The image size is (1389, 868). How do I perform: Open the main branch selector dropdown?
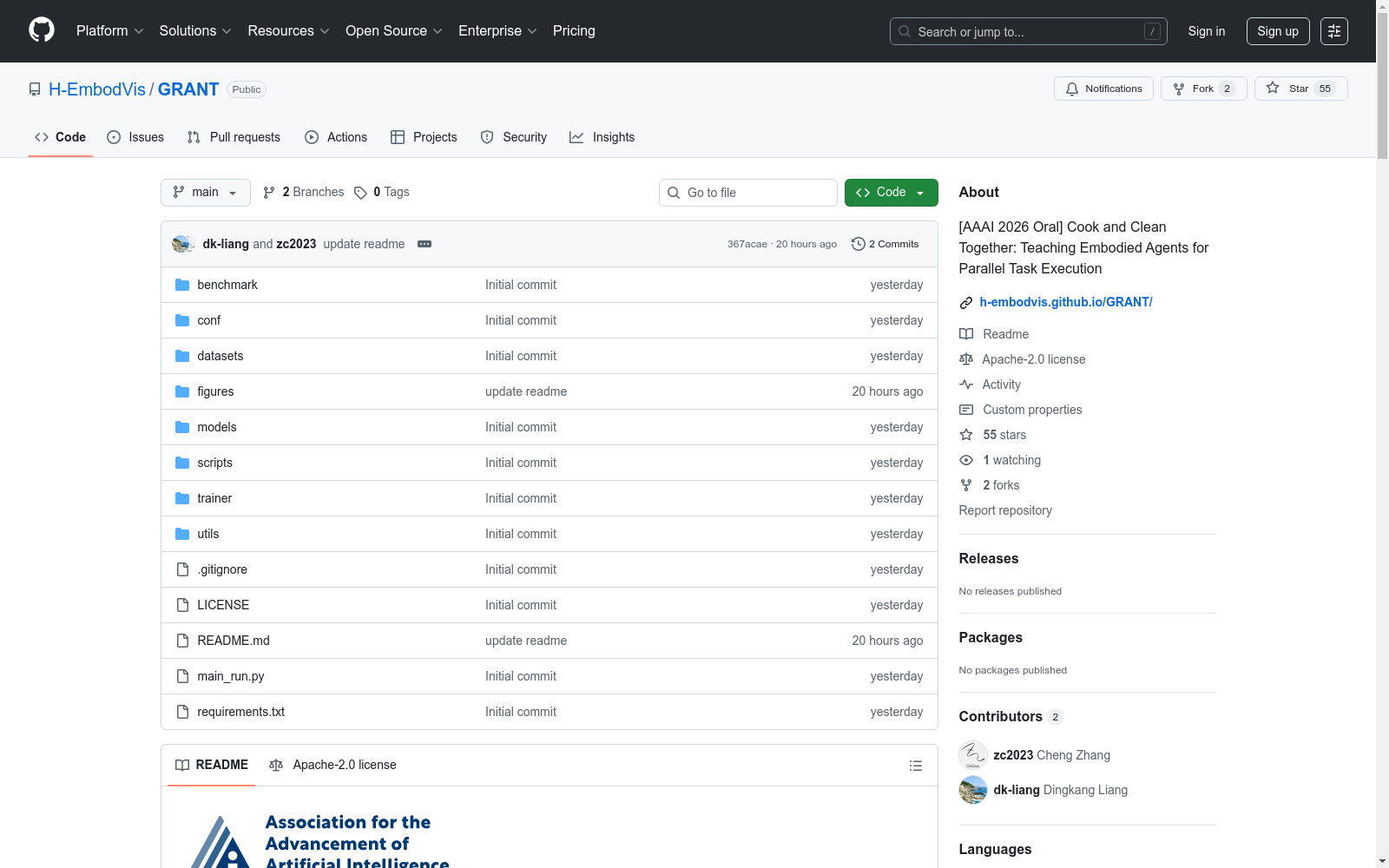206,193
